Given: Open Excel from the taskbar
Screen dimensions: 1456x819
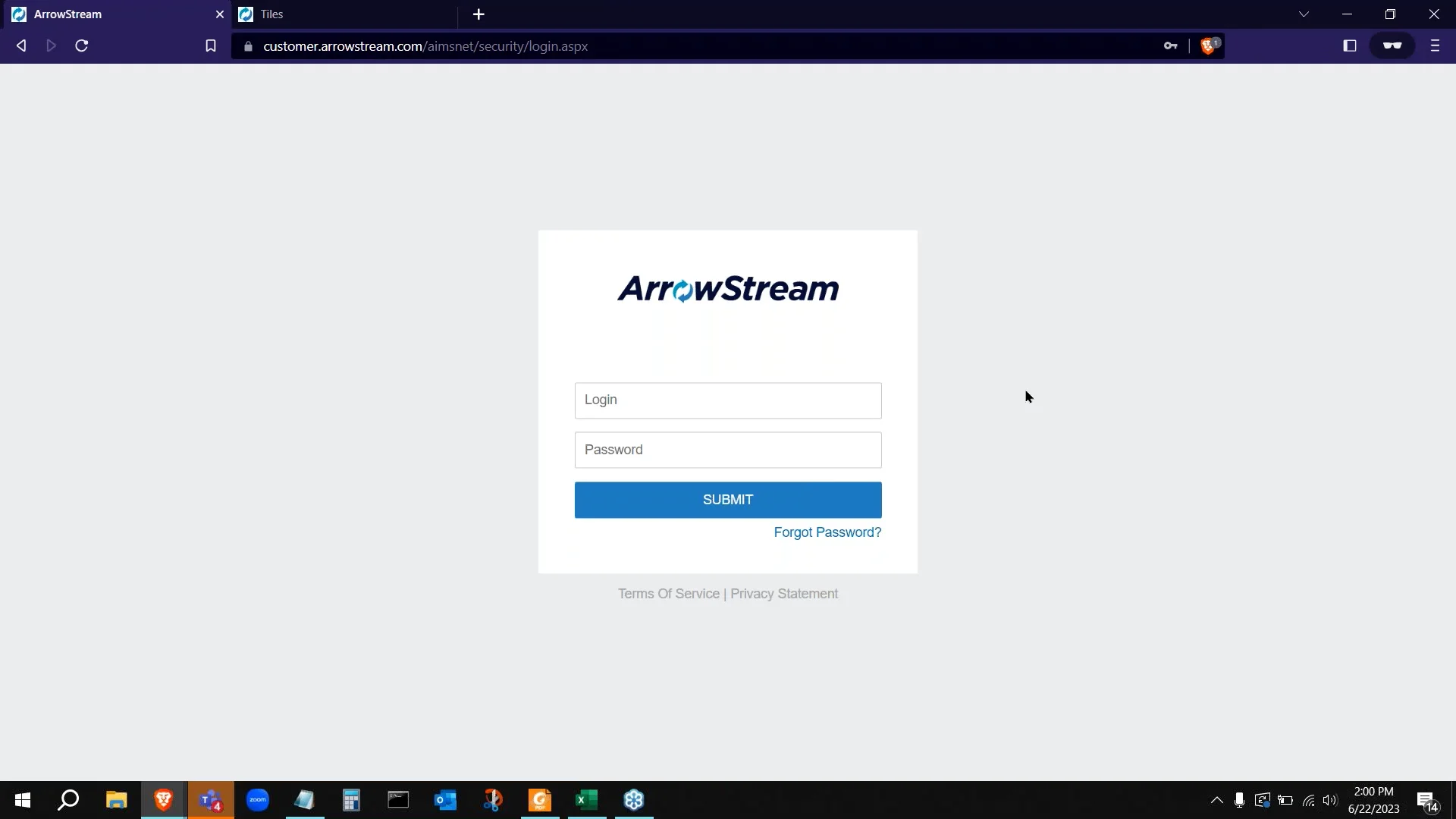Looking at the screenshot, I should pos(588,800).
